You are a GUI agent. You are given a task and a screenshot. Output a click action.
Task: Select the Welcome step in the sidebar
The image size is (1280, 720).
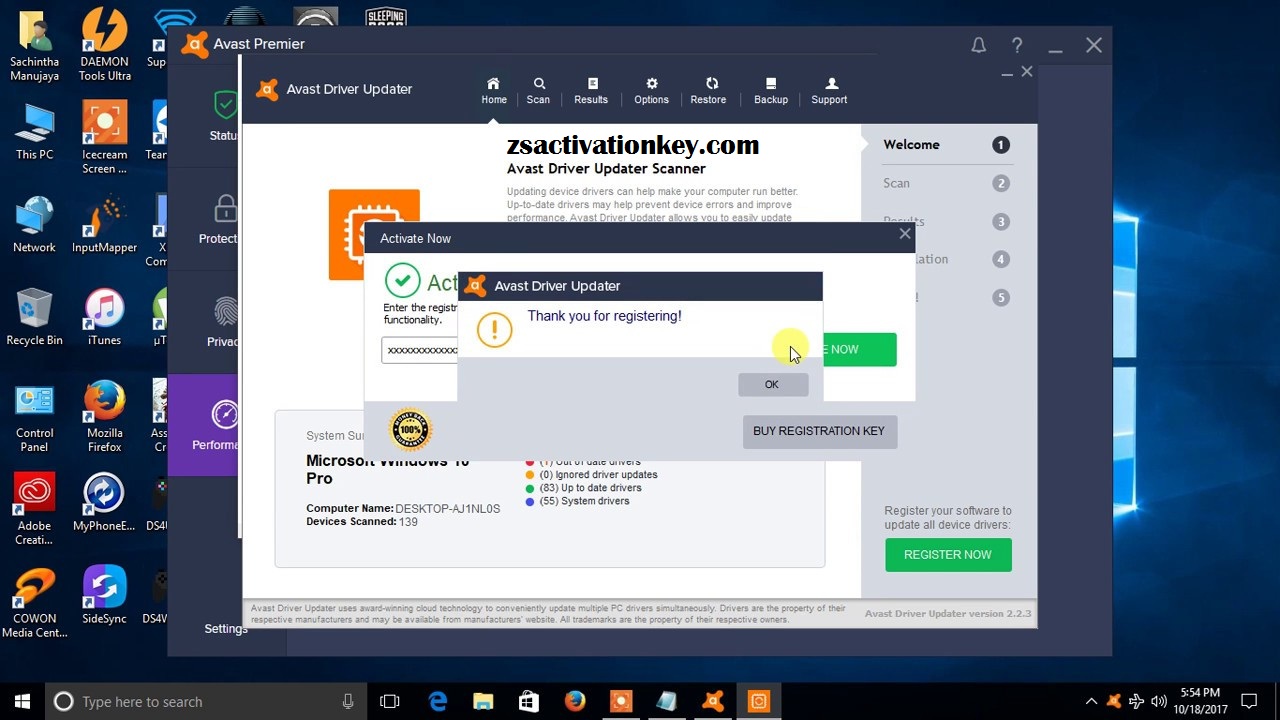pos(946,145)
